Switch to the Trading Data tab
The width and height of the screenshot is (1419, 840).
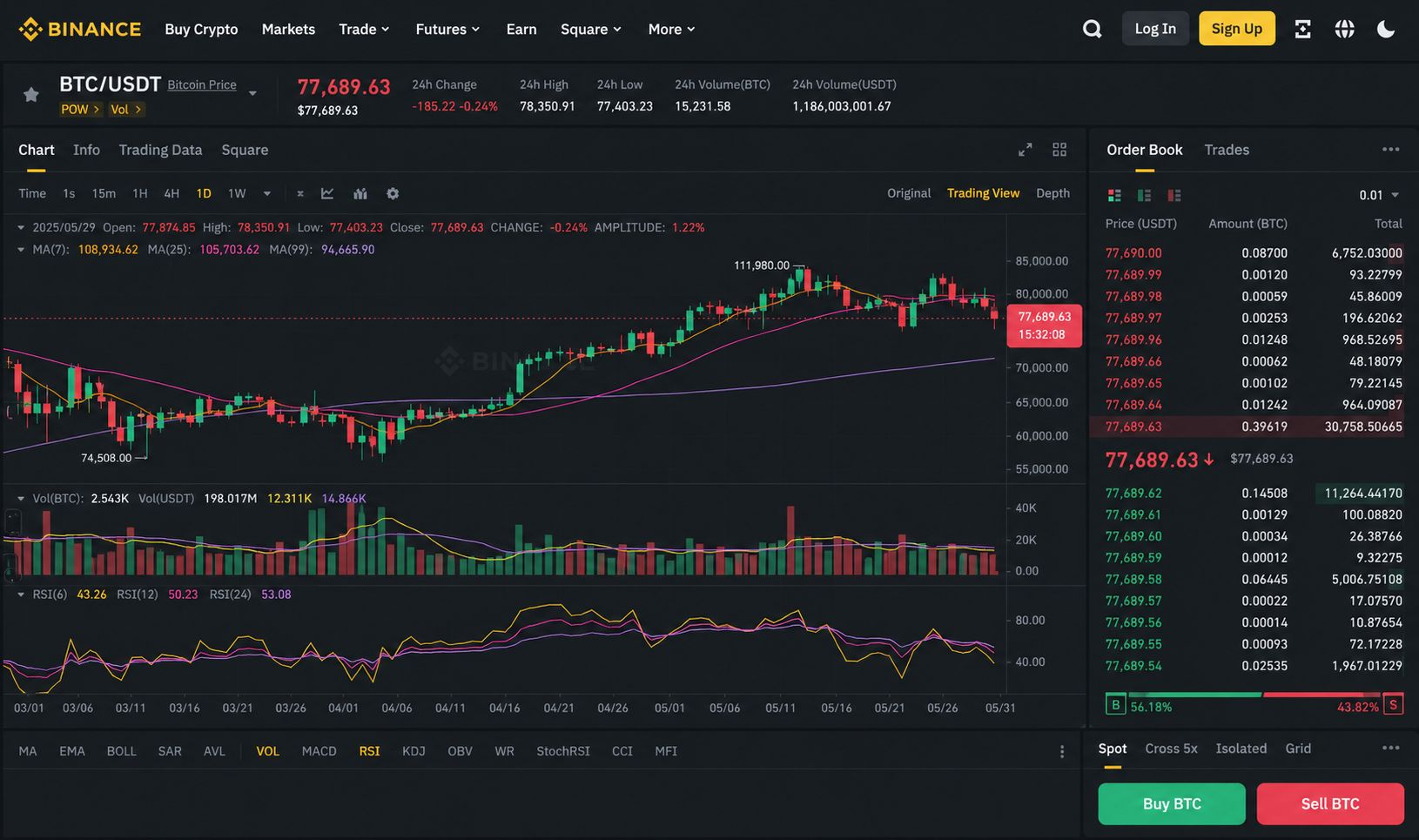click(160, 150)
